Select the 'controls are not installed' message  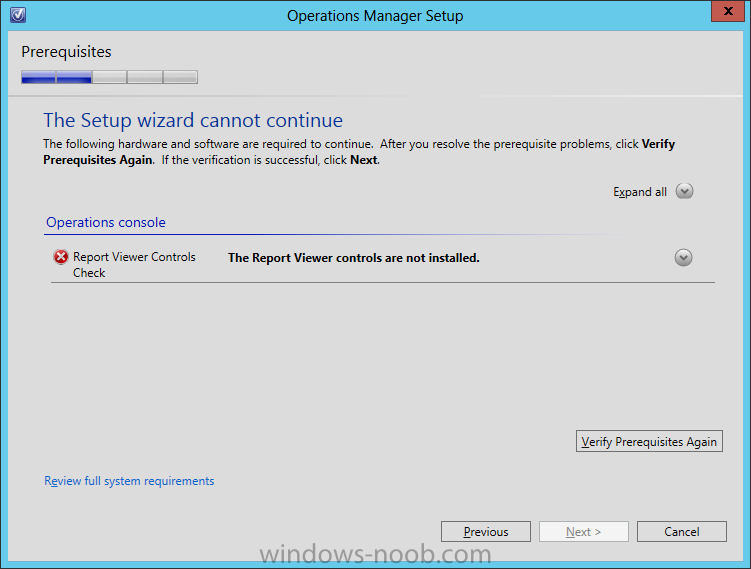click(x=353, y=258)
